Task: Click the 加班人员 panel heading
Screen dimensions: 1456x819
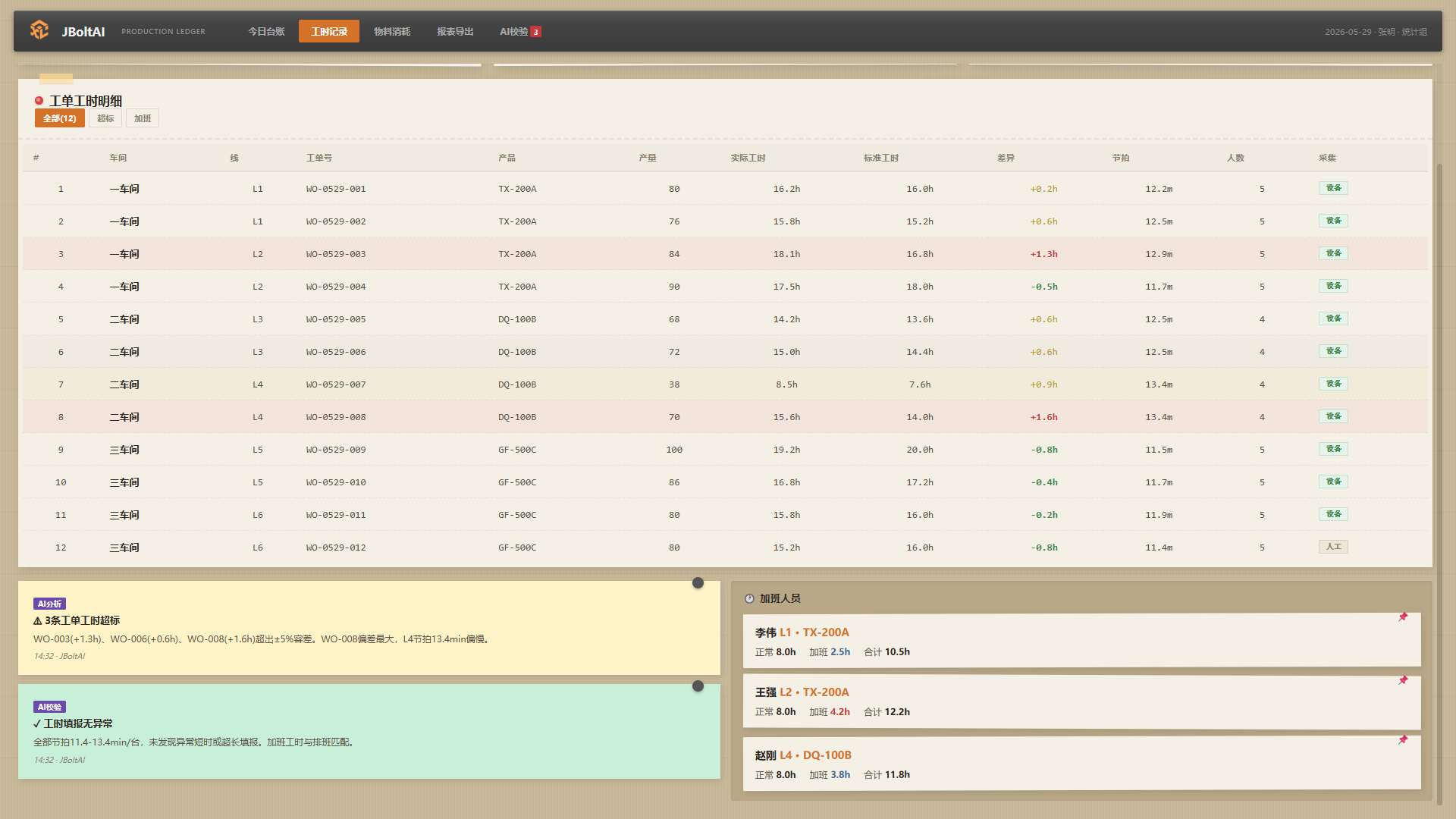Action: tap(780, 598)
